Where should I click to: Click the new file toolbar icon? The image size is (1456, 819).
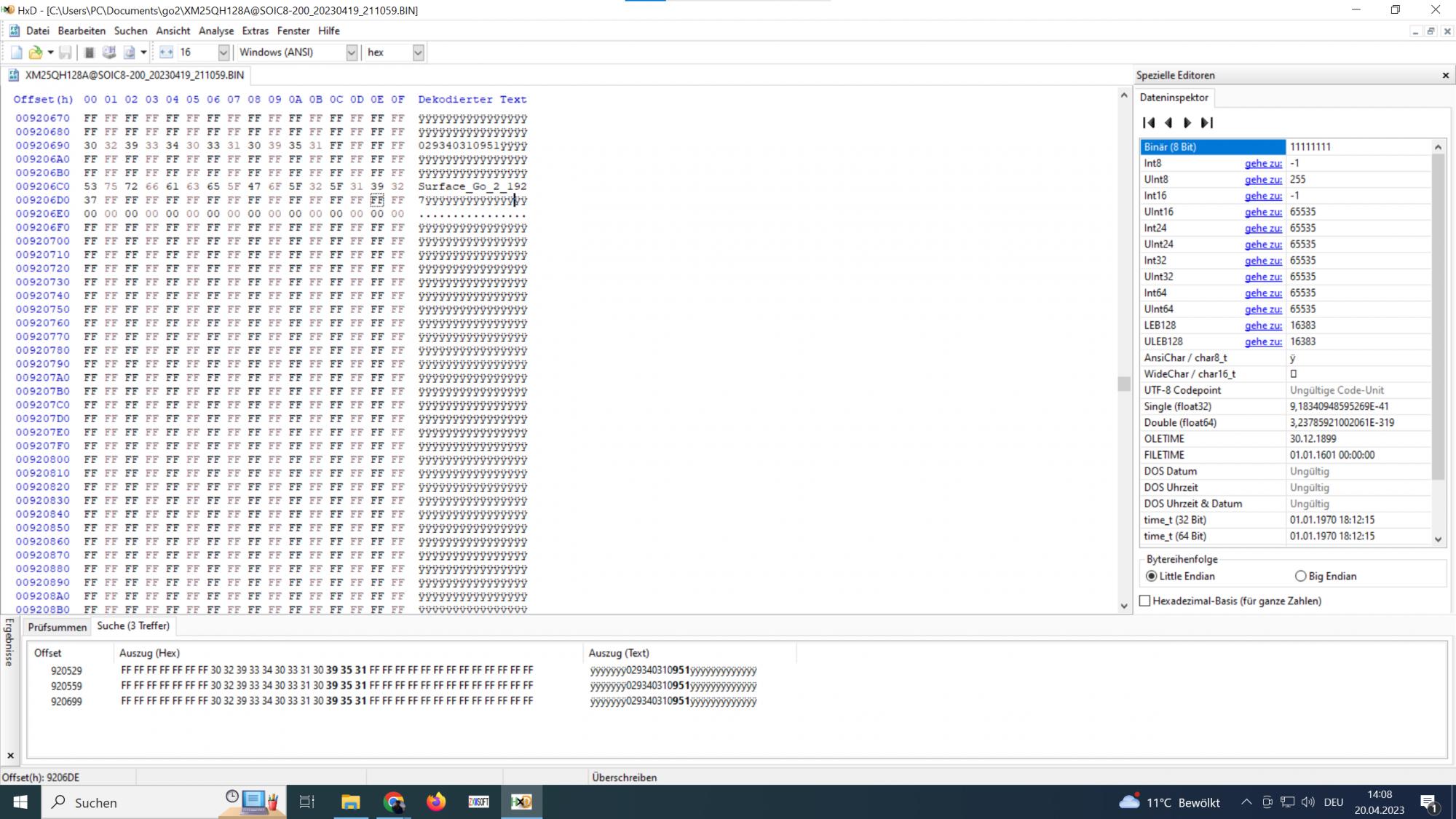tap(16, 52)
